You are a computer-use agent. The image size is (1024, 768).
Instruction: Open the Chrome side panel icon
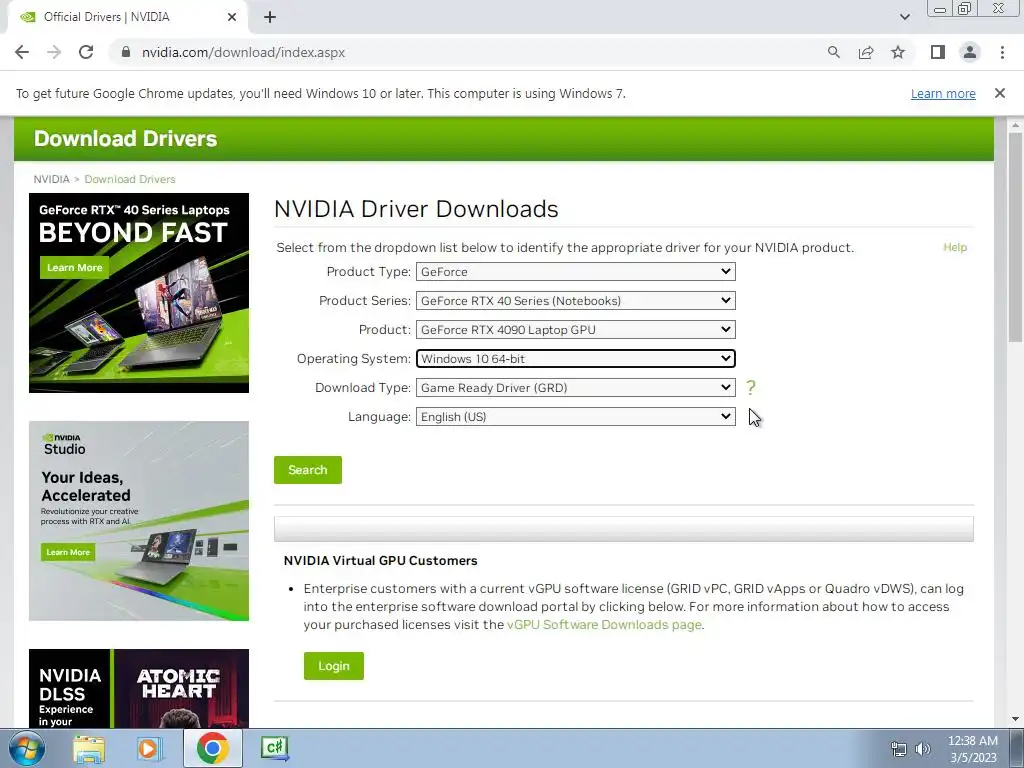938,52
